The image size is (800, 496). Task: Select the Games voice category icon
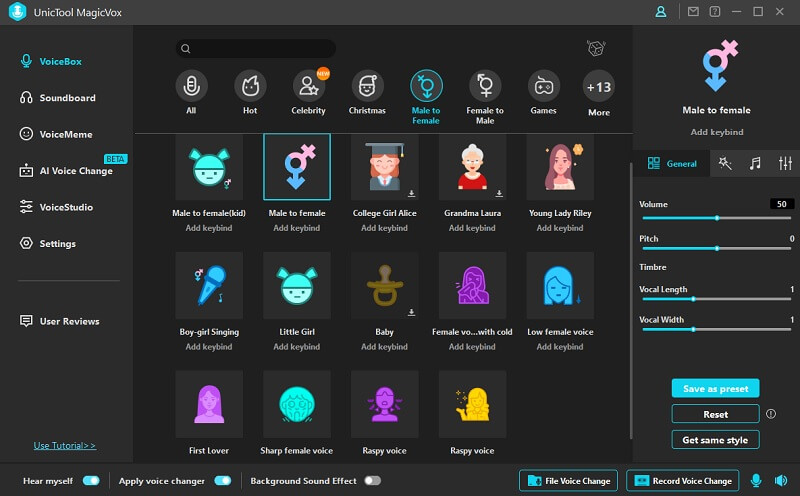pyautogui.click(x=543, y=87)
